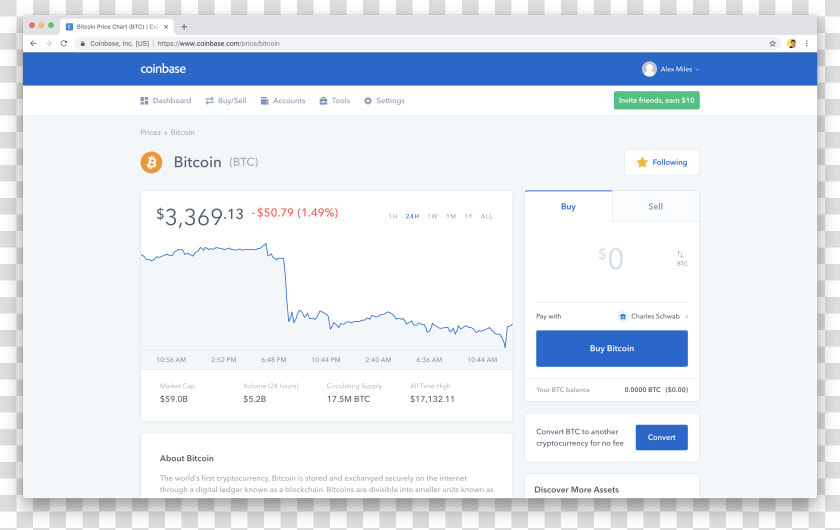
Task: Close the Bitcoin Price Chart tab
Action: click(166, 27)
